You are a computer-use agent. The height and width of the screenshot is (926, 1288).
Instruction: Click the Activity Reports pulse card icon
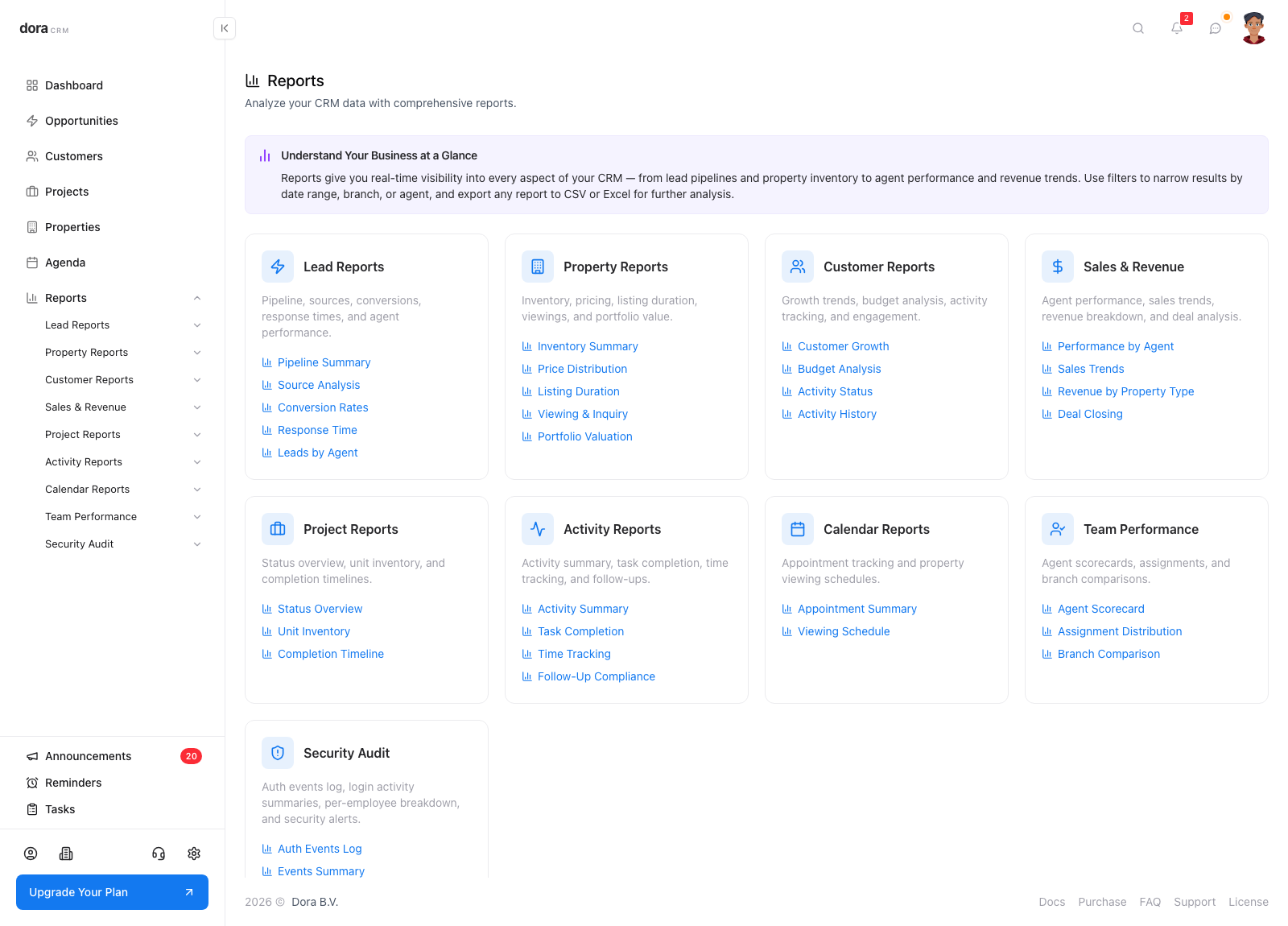click(x=538, y=529)
